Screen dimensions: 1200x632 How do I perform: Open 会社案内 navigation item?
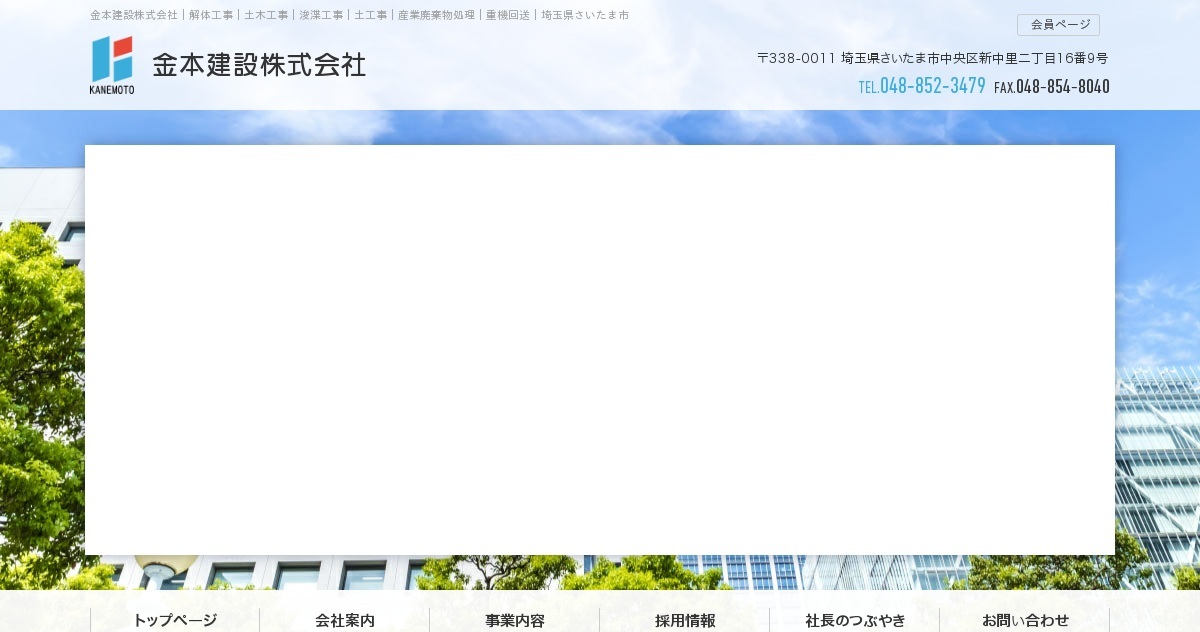345,620
